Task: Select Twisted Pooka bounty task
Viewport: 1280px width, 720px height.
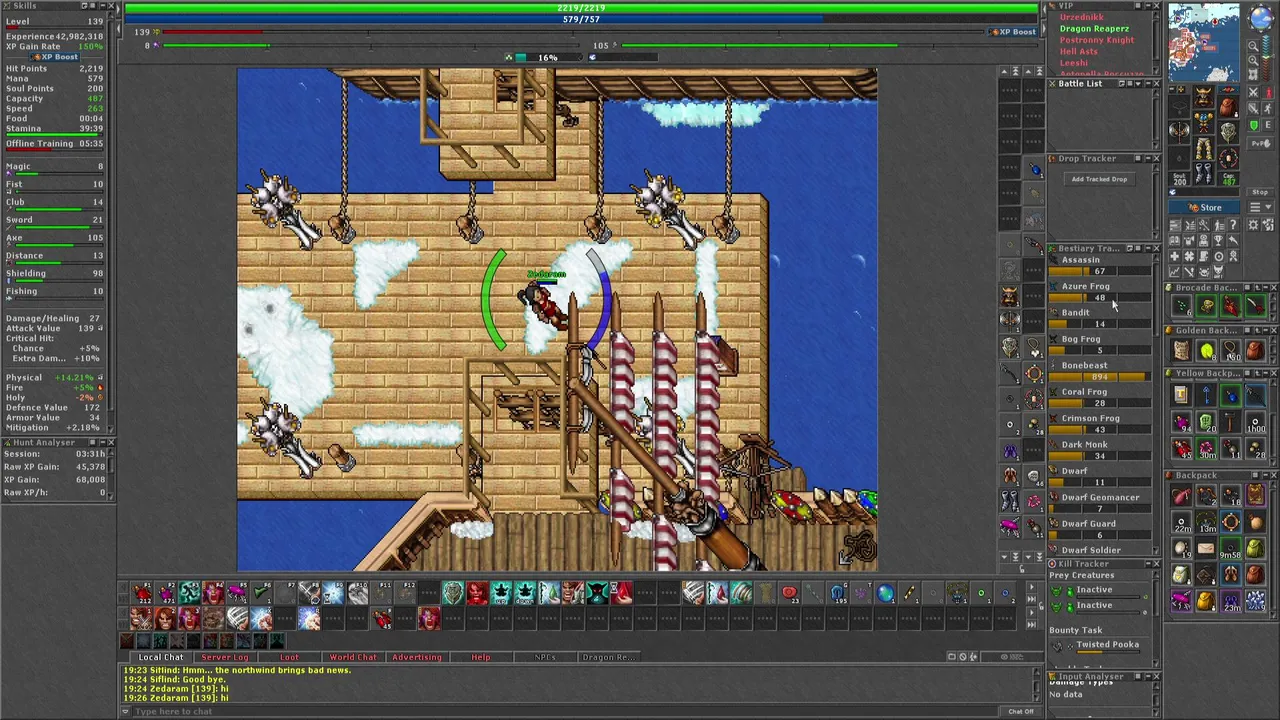Action: (1108, 644)
